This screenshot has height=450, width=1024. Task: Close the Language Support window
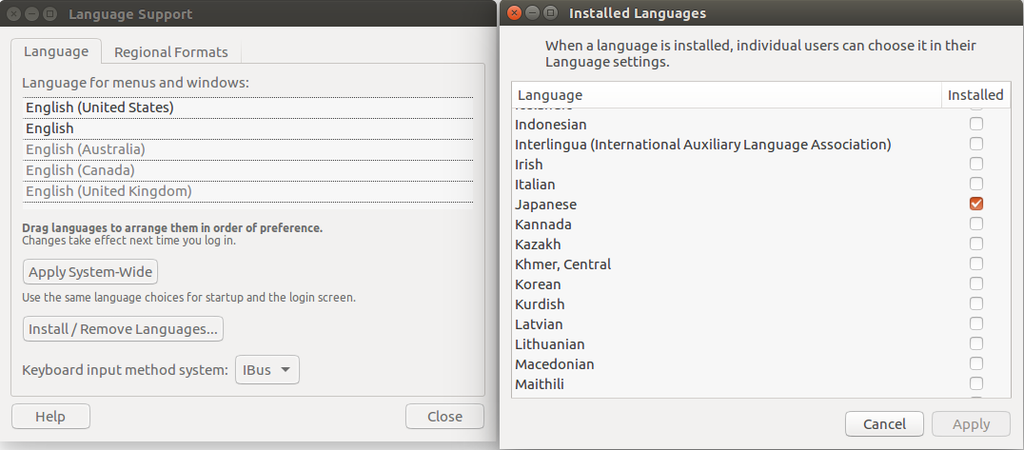click(14, 14)
